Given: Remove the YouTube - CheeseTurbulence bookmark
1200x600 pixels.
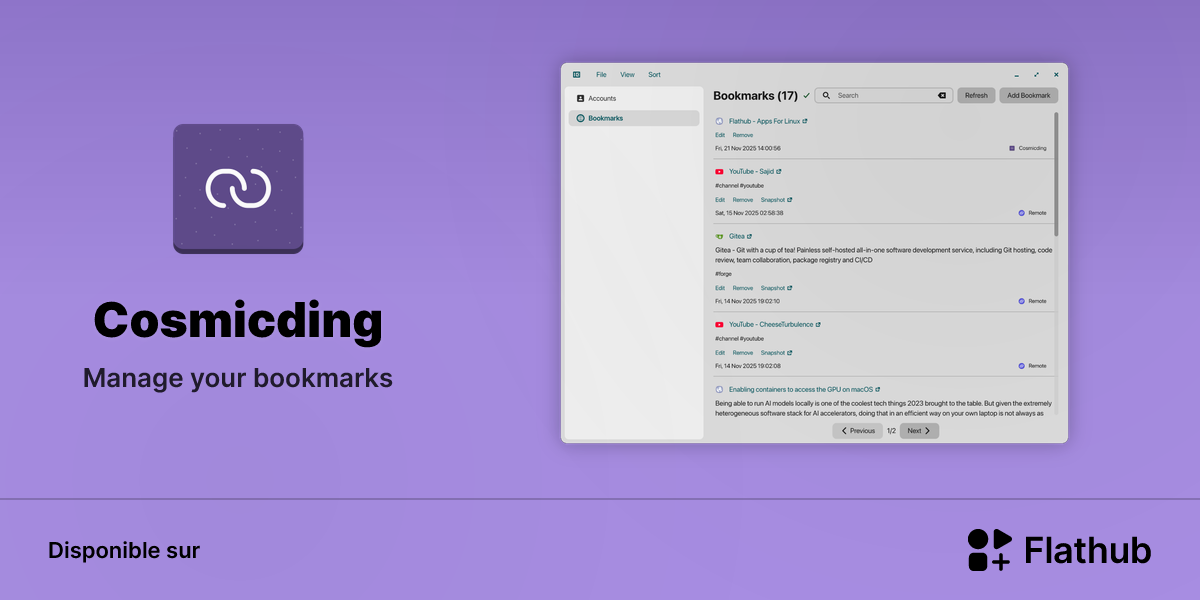Looking at the screenshot, I should [743, 353].
